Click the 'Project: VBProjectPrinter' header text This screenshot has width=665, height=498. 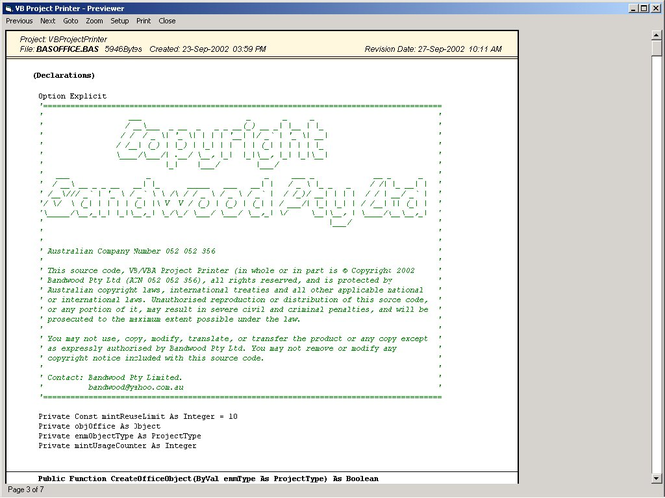pyautogui.click(x=63, y=39)
